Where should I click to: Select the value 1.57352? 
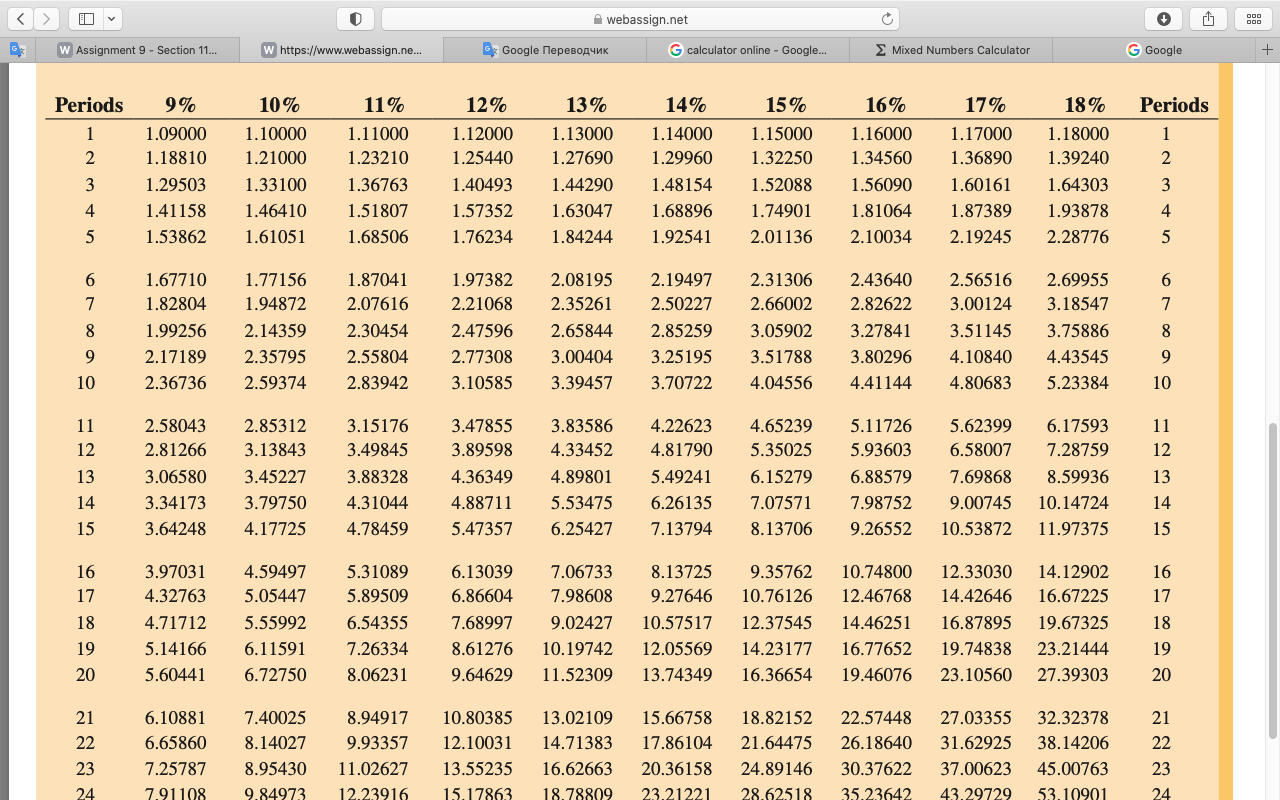coord(482,211)
